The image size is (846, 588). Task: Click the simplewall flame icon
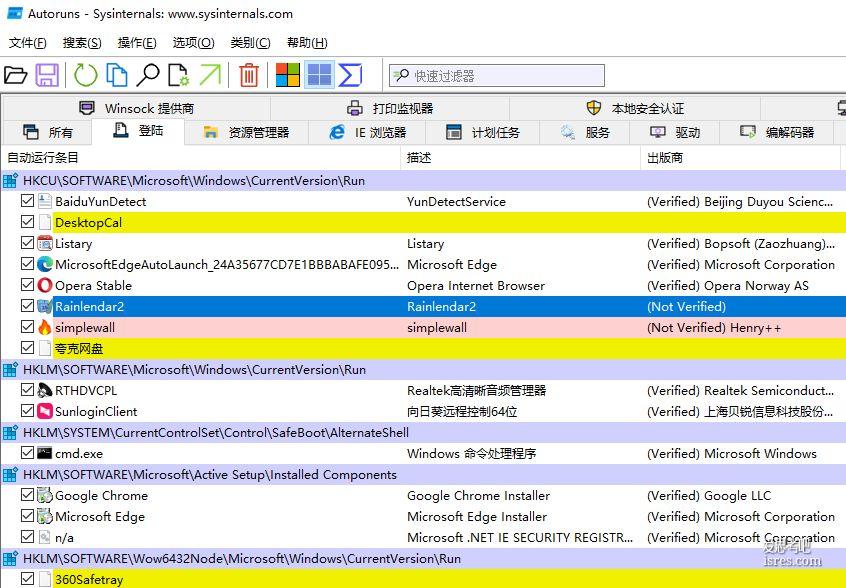[45, 327]
